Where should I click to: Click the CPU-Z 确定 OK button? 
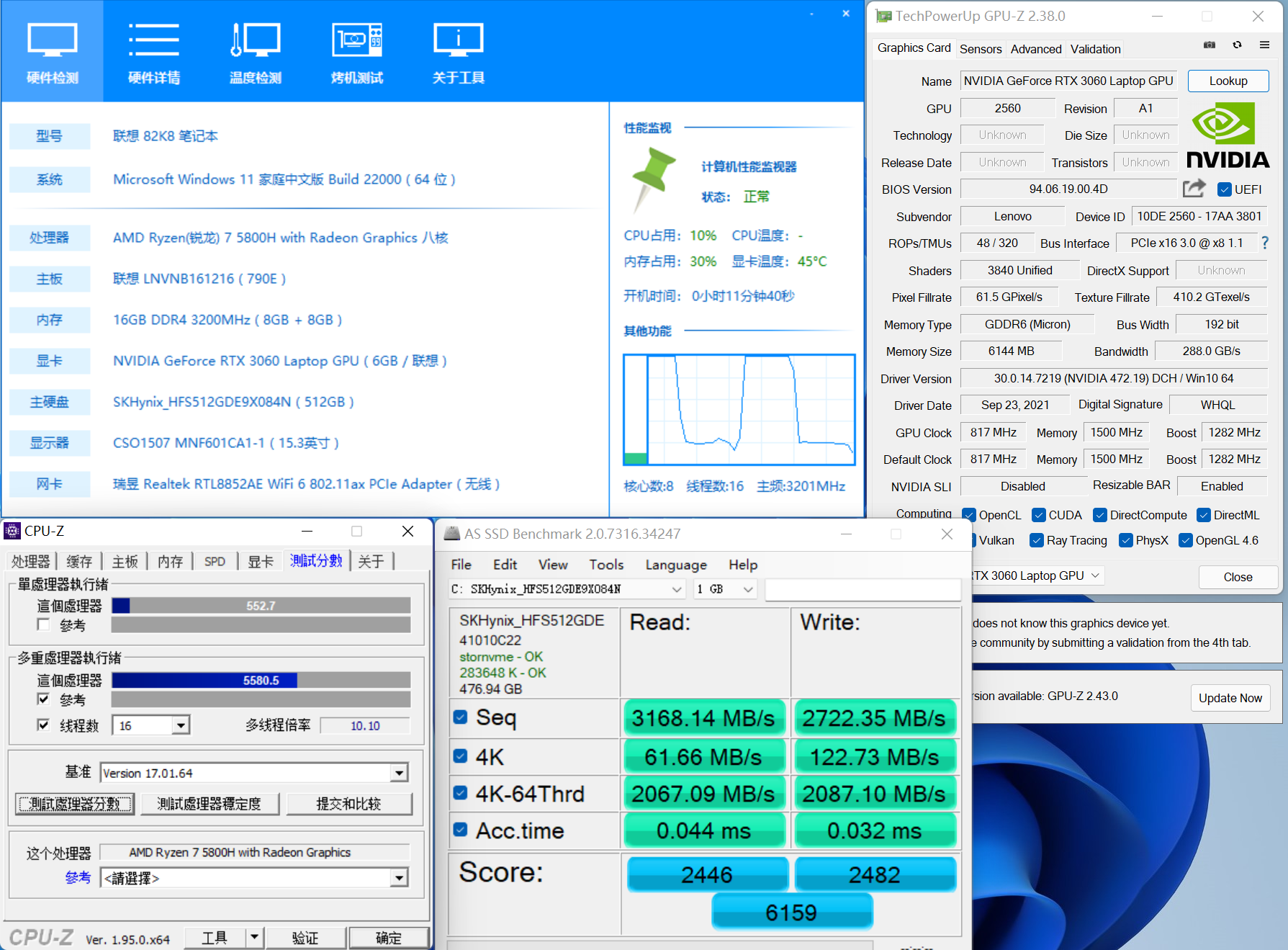(389, 937)
